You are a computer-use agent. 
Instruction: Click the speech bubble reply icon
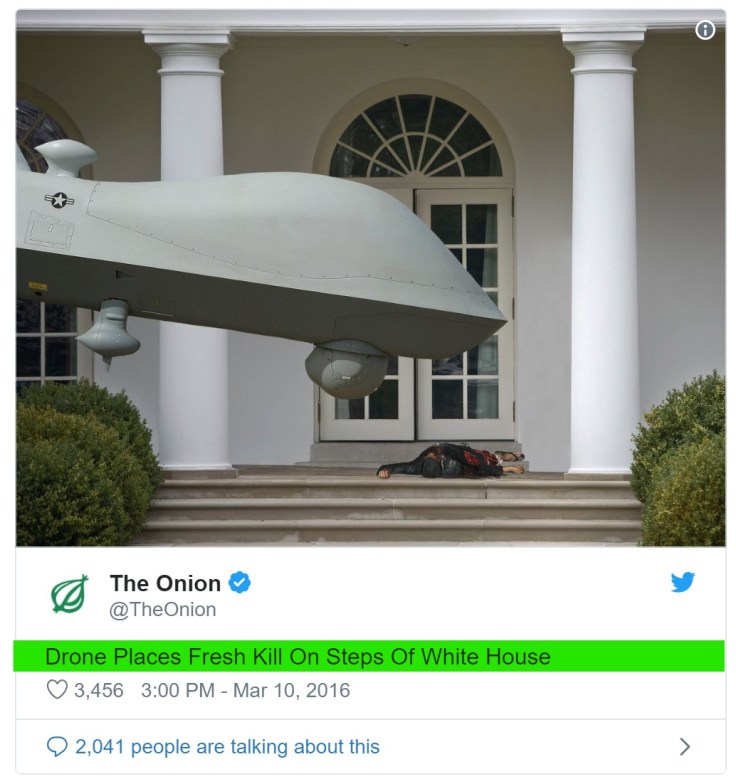coord(56,746)
